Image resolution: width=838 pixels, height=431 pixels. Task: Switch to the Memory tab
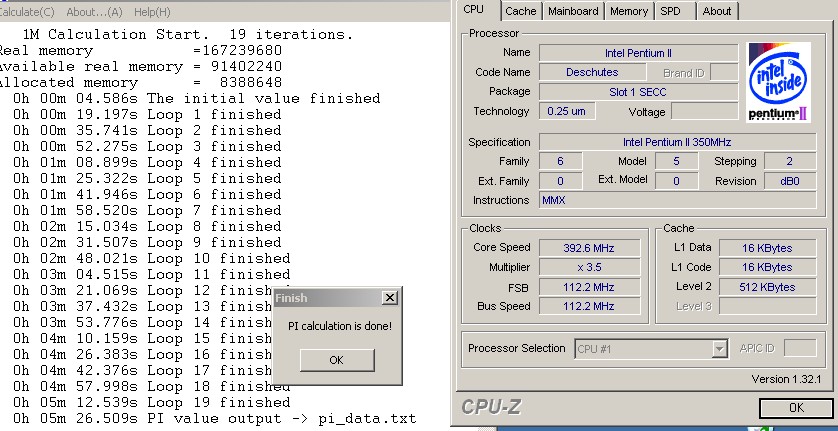tap(629, 11)
